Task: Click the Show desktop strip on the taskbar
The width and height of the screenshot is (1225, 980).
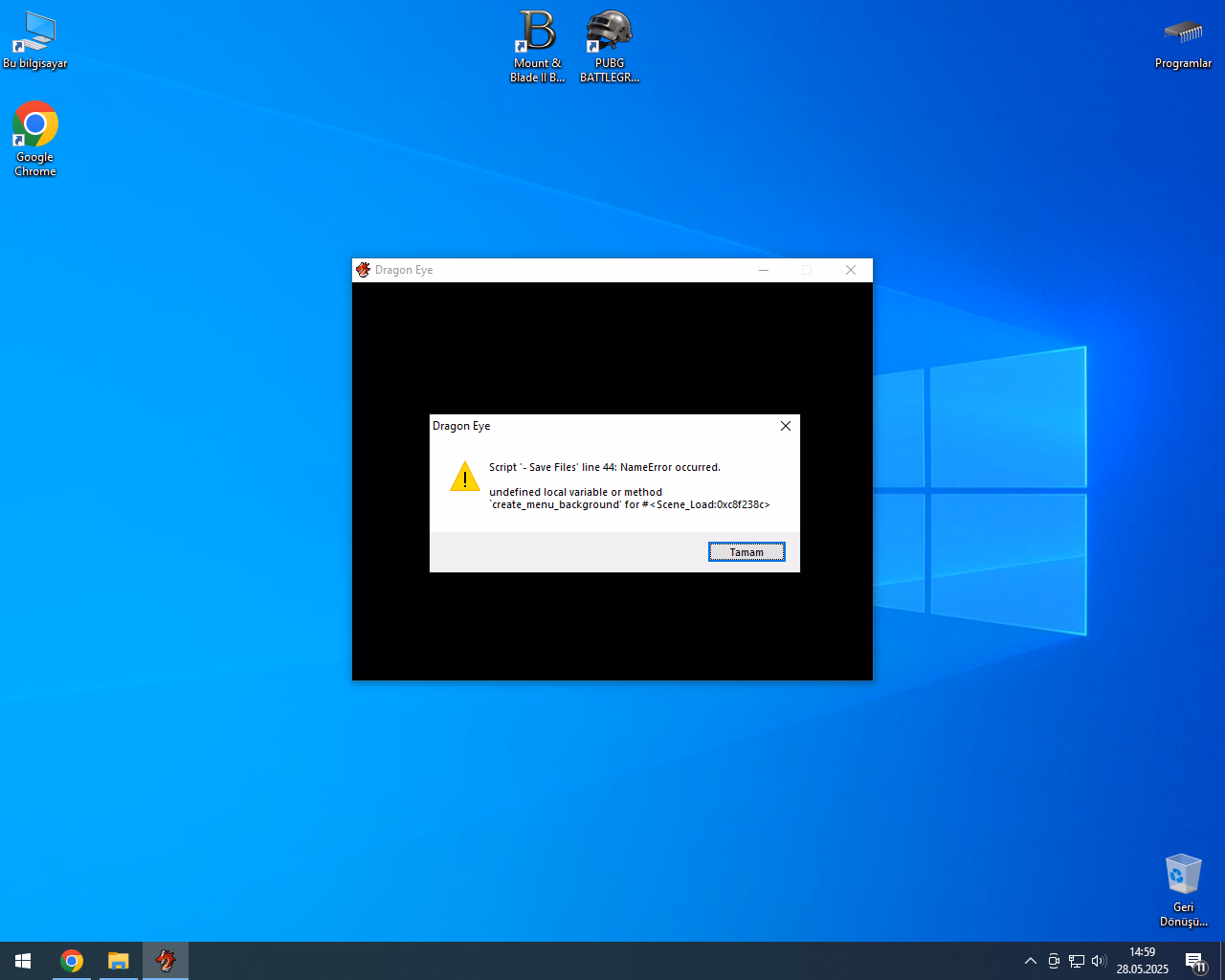Action: (1222, 961)
